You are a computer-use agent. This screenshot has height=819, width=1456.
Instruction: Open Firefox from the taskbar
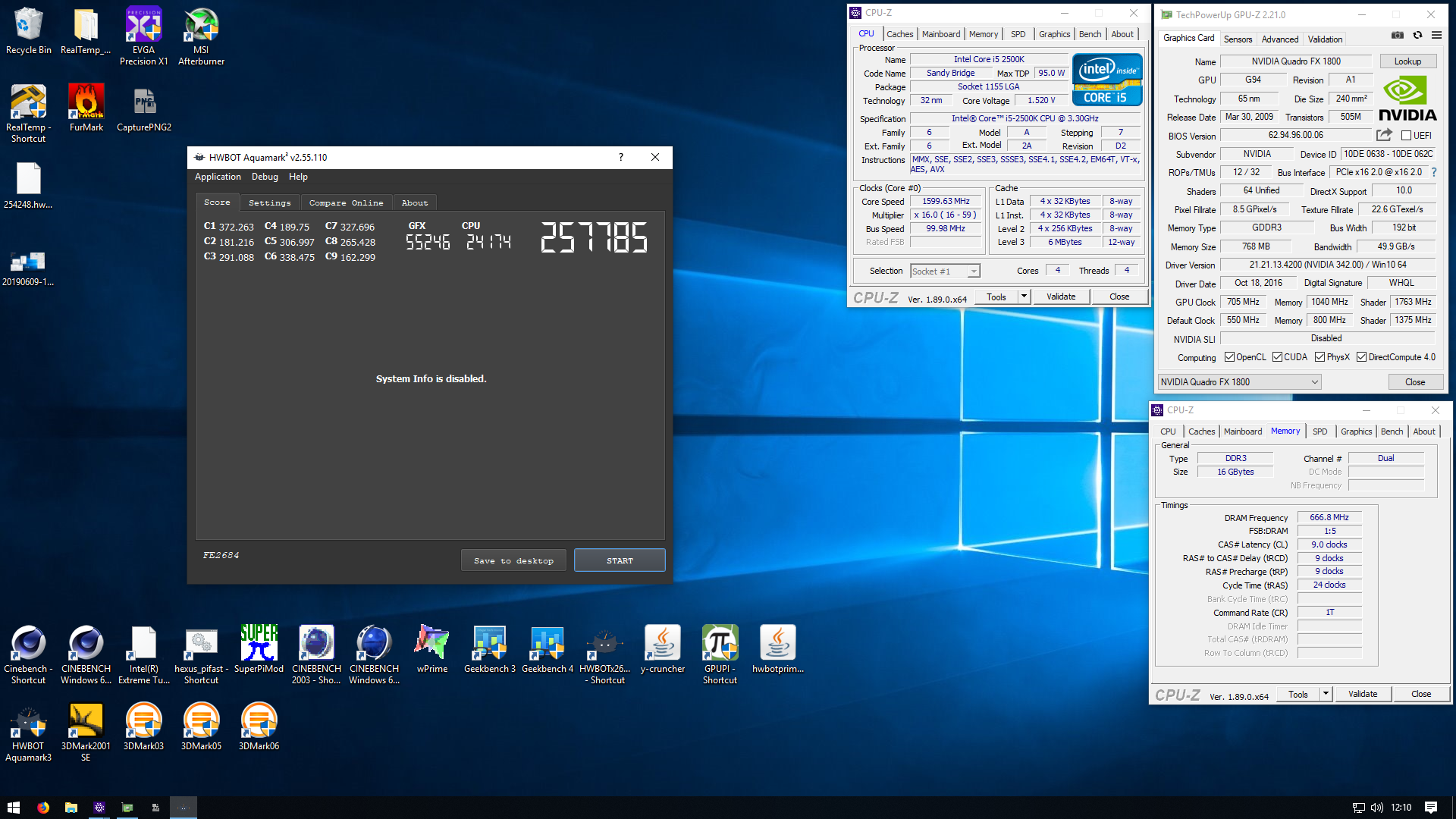click(43, 808)
